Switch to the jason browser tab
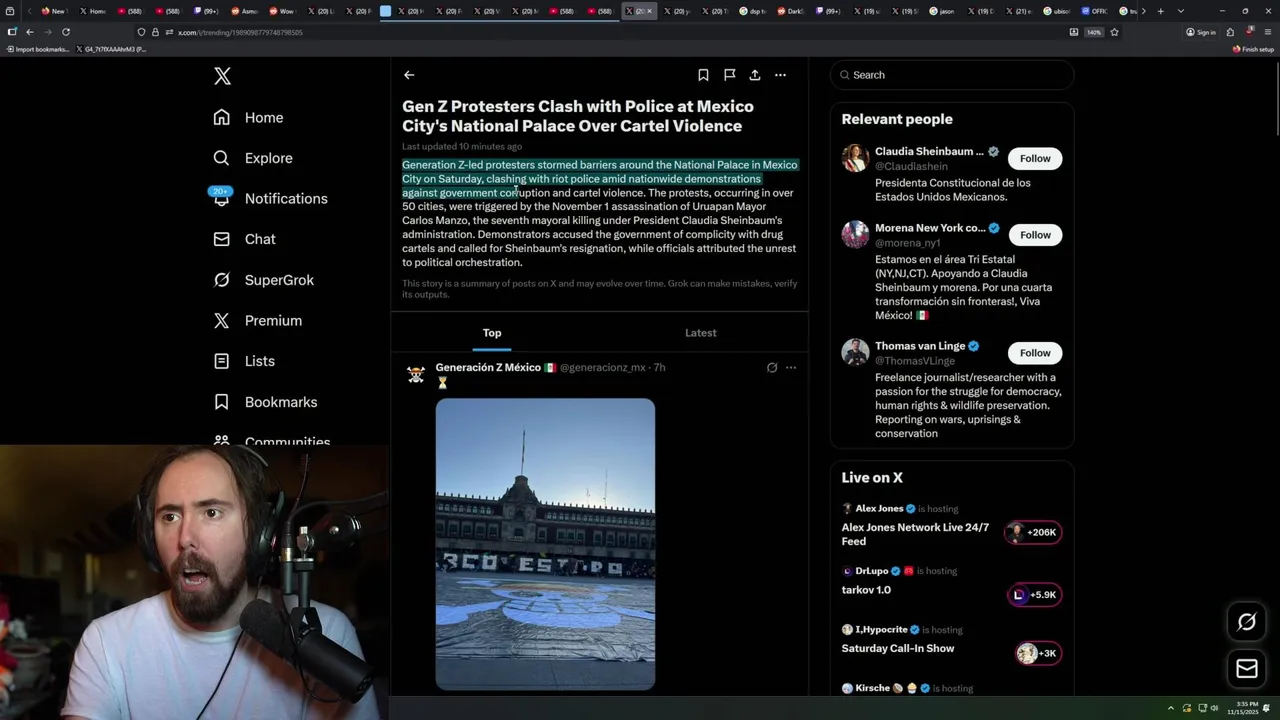The width and height of the screenshot is (1280, 720). pos(941,11)
